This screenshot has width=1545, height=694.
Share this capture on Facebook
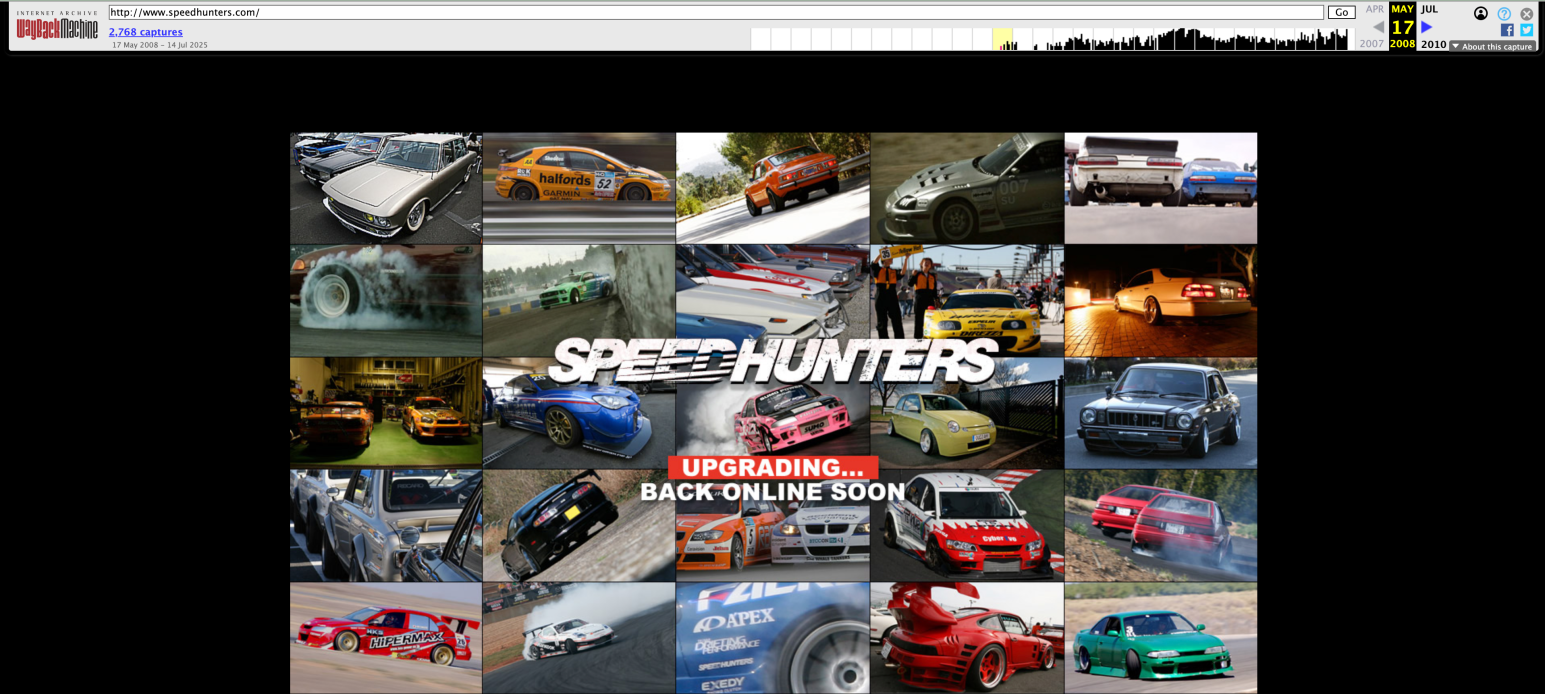point(1506,31)
